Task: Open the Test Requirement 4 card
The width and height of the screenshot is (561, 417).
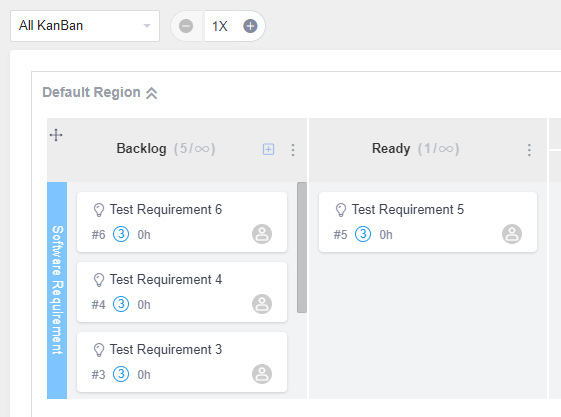Action: [x=182, y=292]
